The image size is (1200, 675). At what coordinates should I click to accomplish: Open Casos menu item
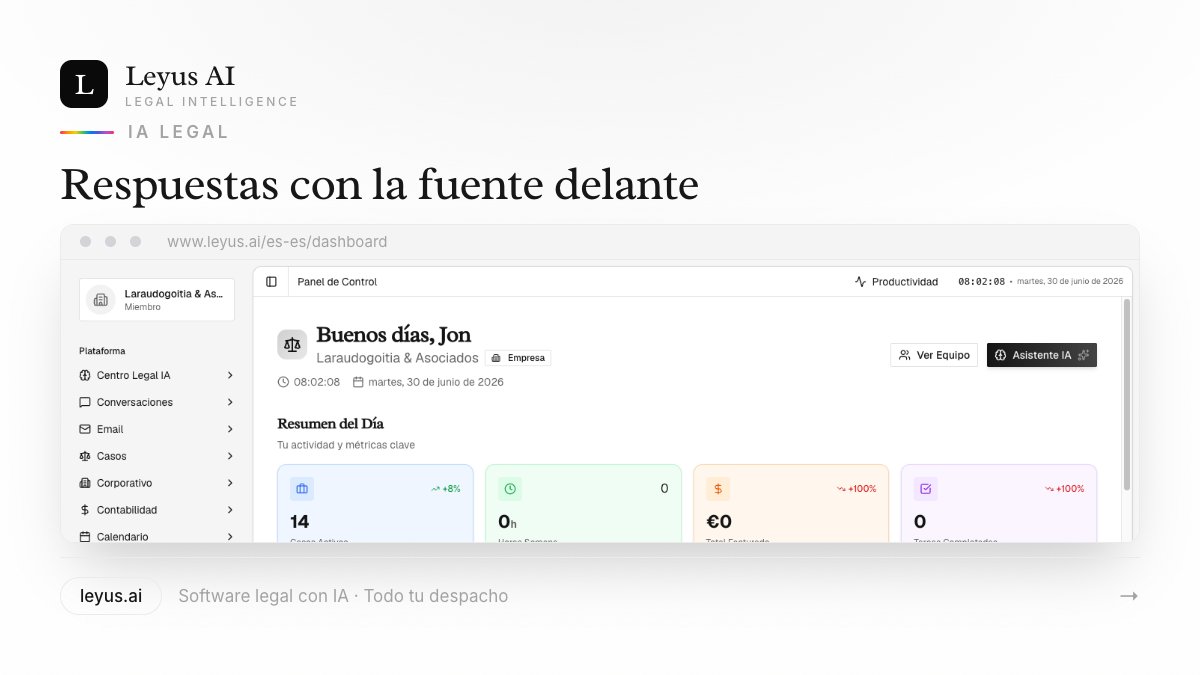[x=157, y=456]
